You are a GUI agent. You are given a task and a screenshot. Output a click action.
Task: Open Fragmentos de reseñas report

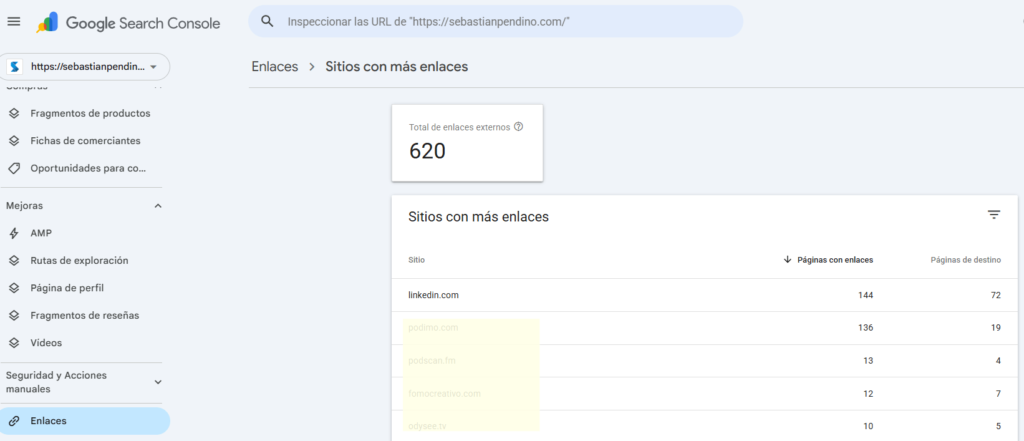85,316
